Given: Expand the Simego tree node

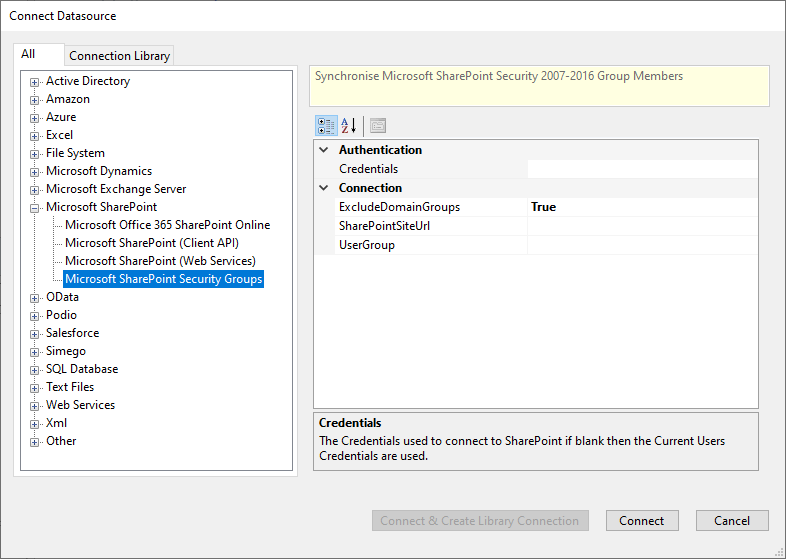Looking at the screenshot, I should tap(34, 352).
